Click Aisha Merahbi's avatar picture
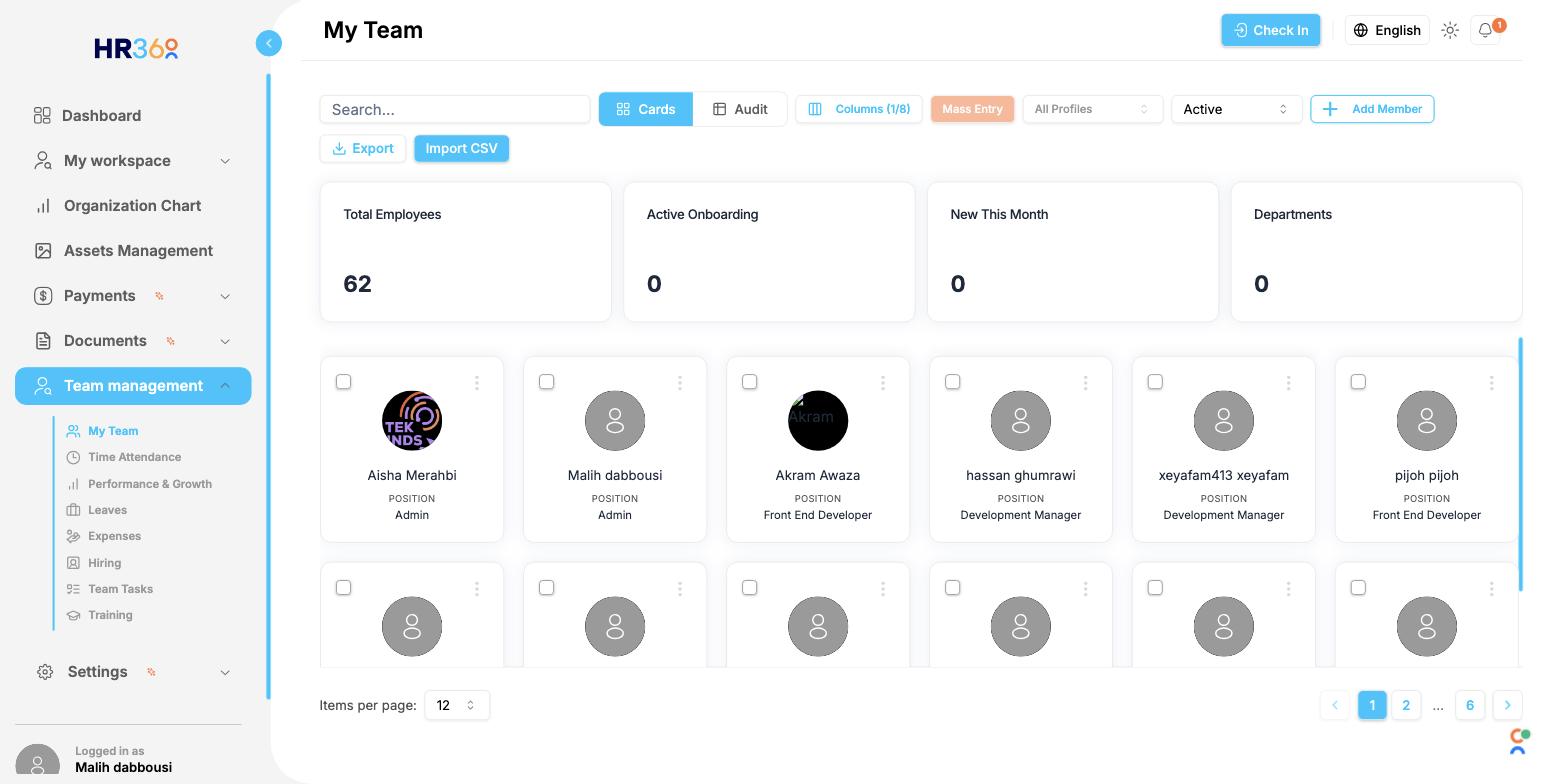1553x784 pixels. 412,421
